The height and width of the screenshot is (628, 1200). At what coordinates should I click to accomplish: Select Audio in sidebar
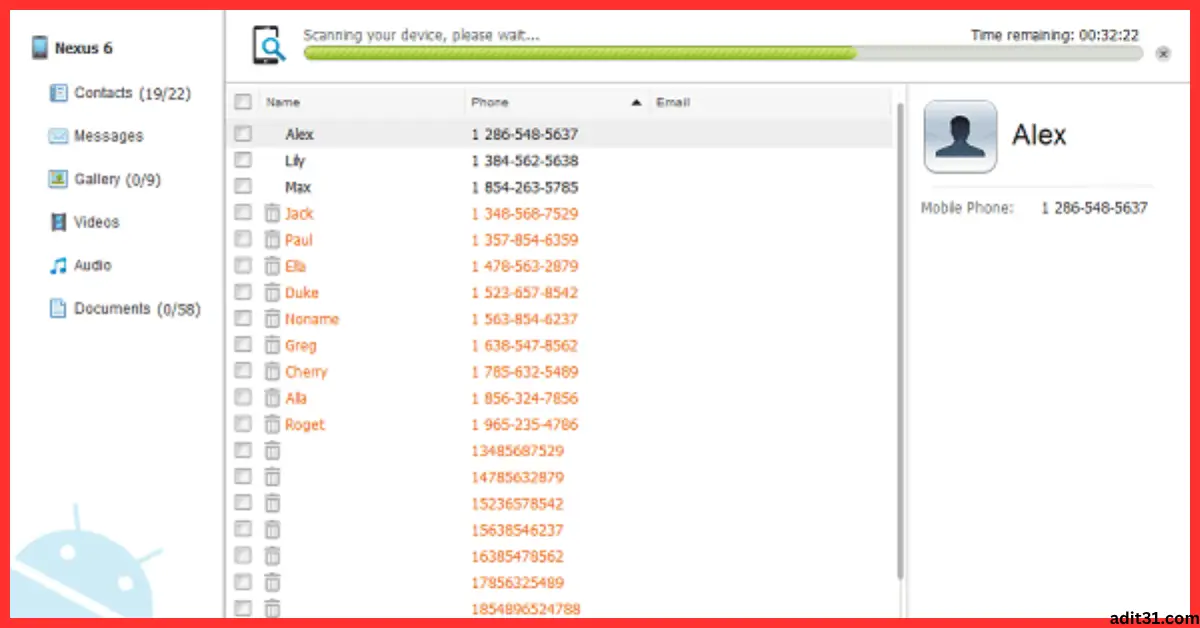pos(93,265)
